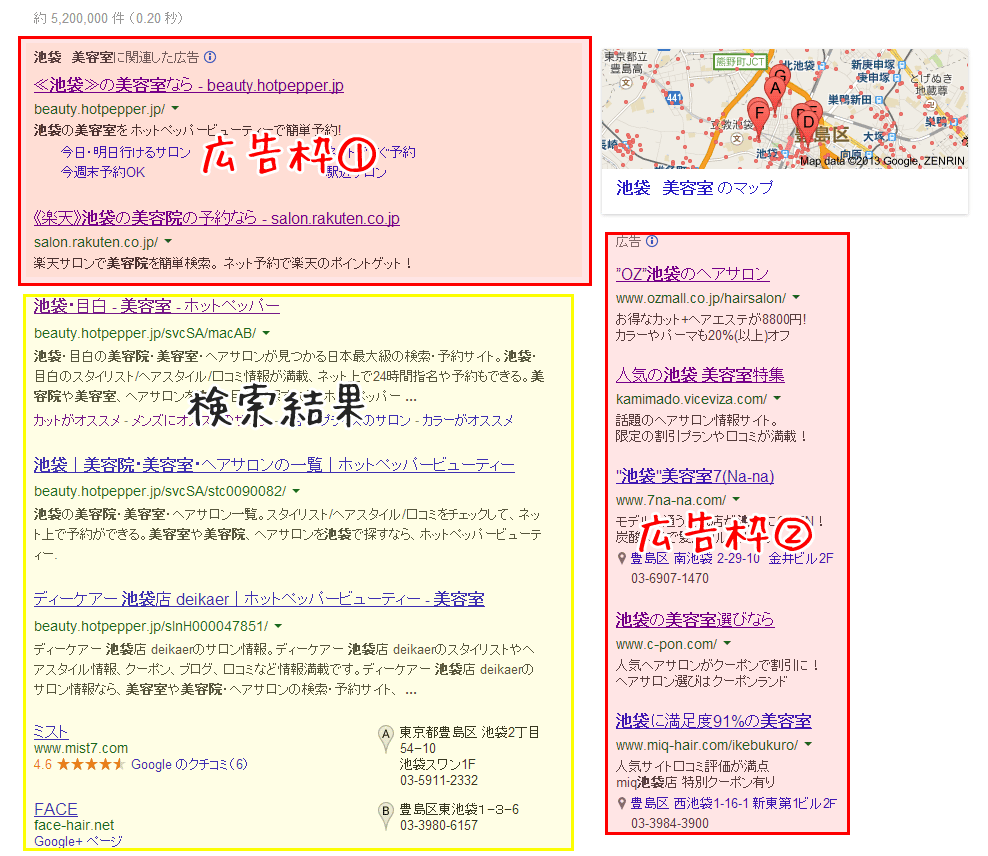
Task: Expand the arrow next to www.miq-hair.com/ikebukuro/
Action: pos(808,744)
